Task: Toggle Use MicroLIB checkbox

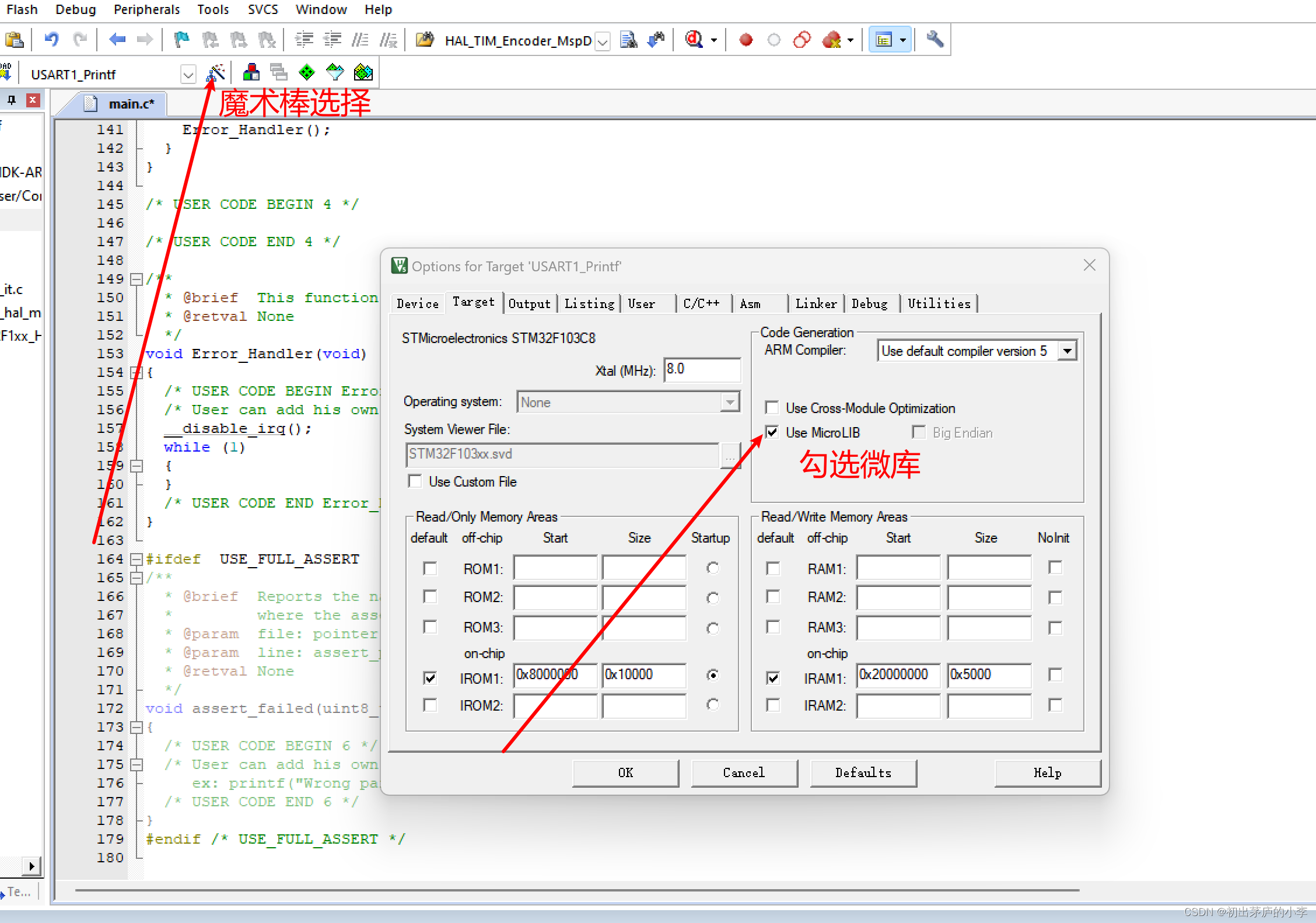Action: 772,432
